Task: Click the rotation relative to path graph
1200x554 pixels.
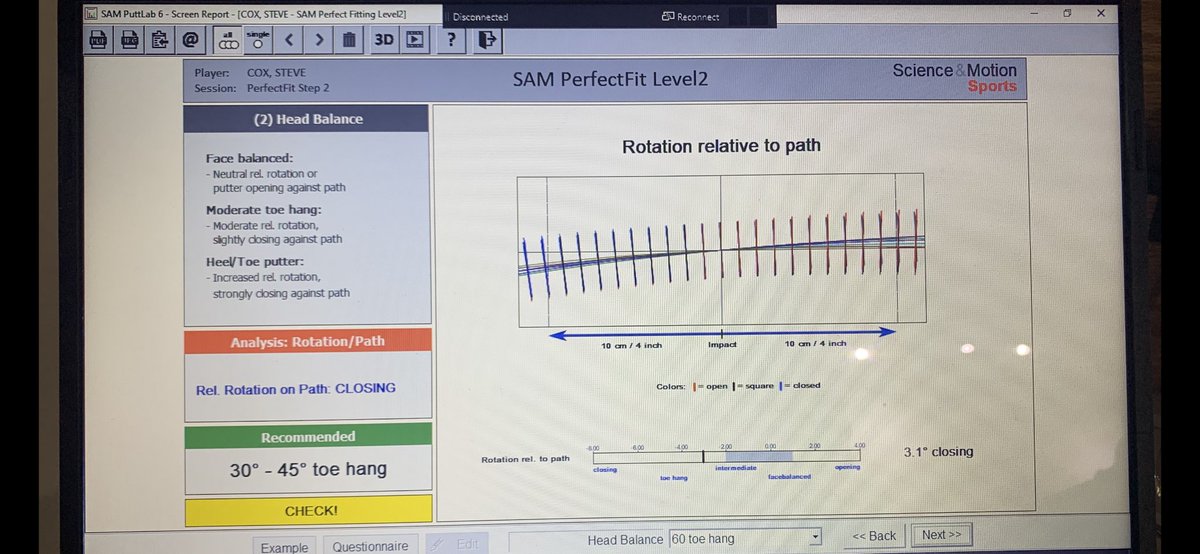Action: pos(721,251)
